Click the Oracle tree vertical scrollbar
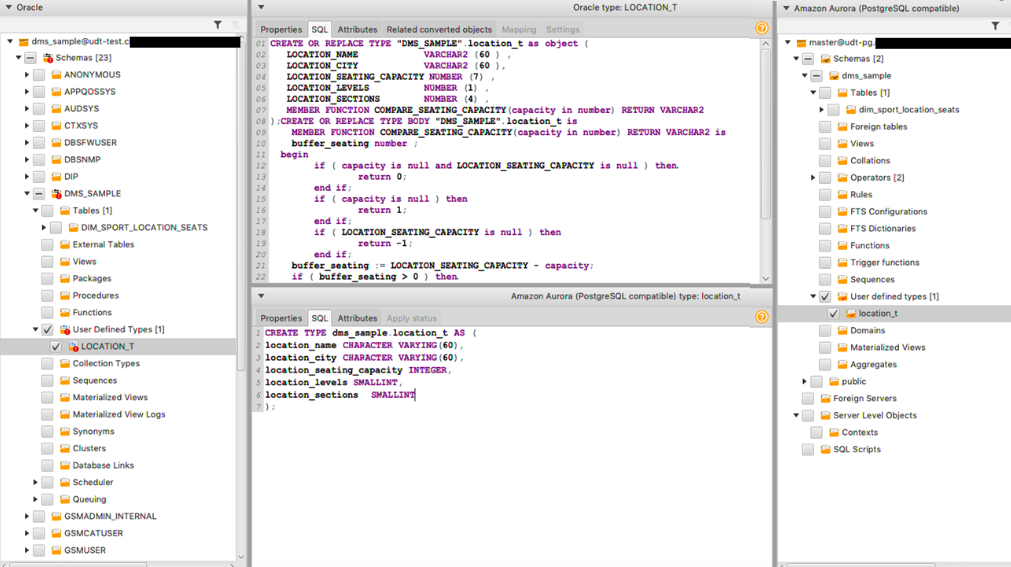This screenshot has width=1011, height=567. pos(240,204)
